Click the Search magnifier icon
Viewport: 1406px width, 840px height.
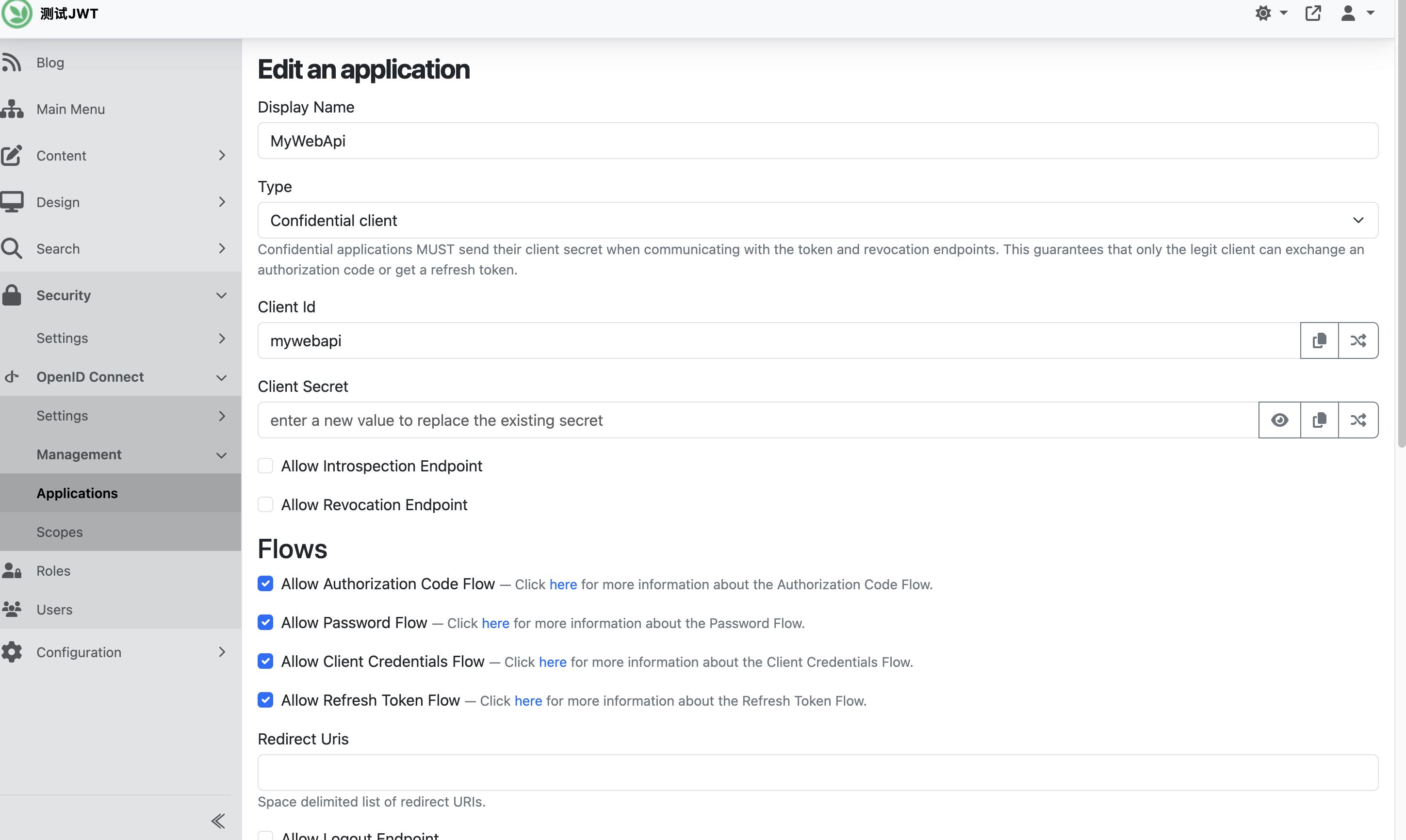(x=11, y=248)
